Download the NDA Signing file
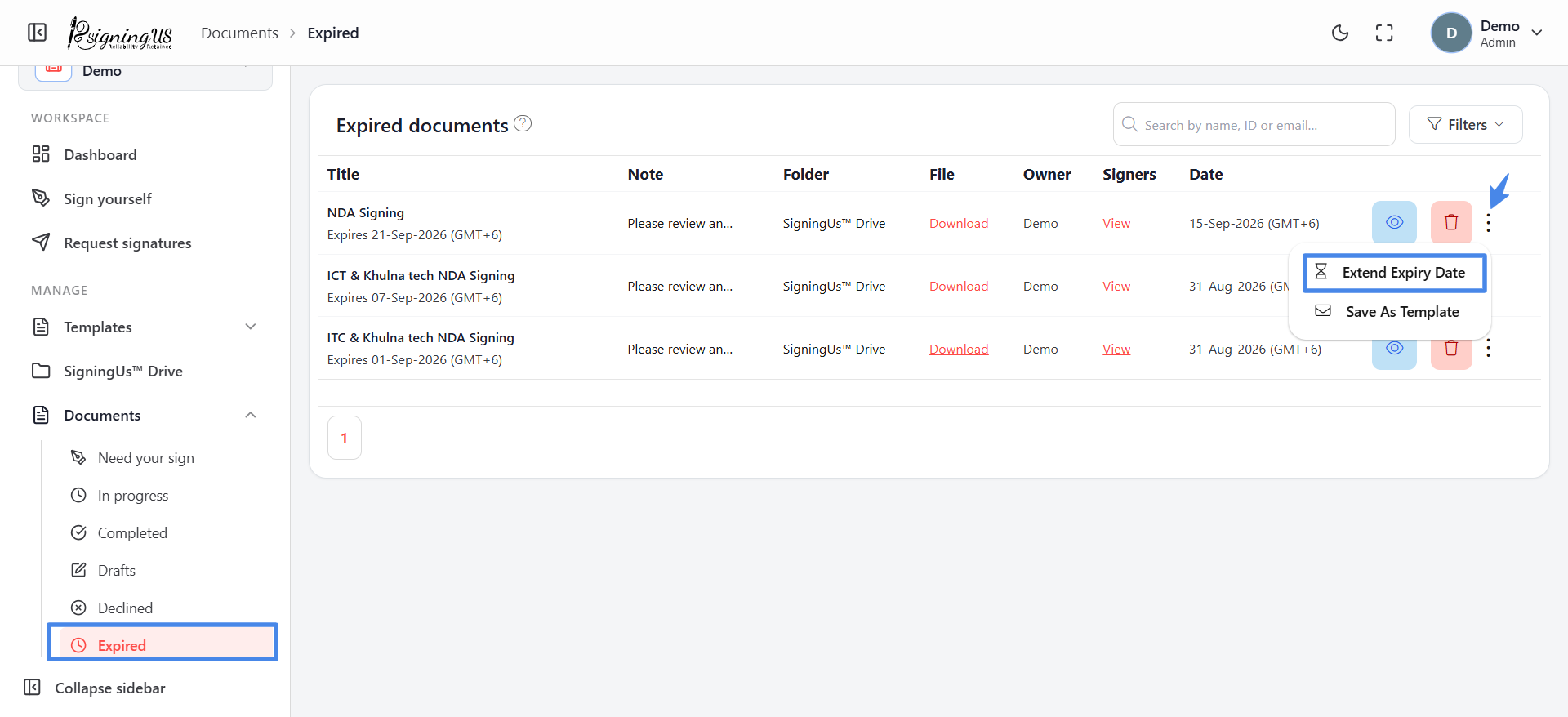Viewport: 1568px width, 717px height. pos(959,223)
